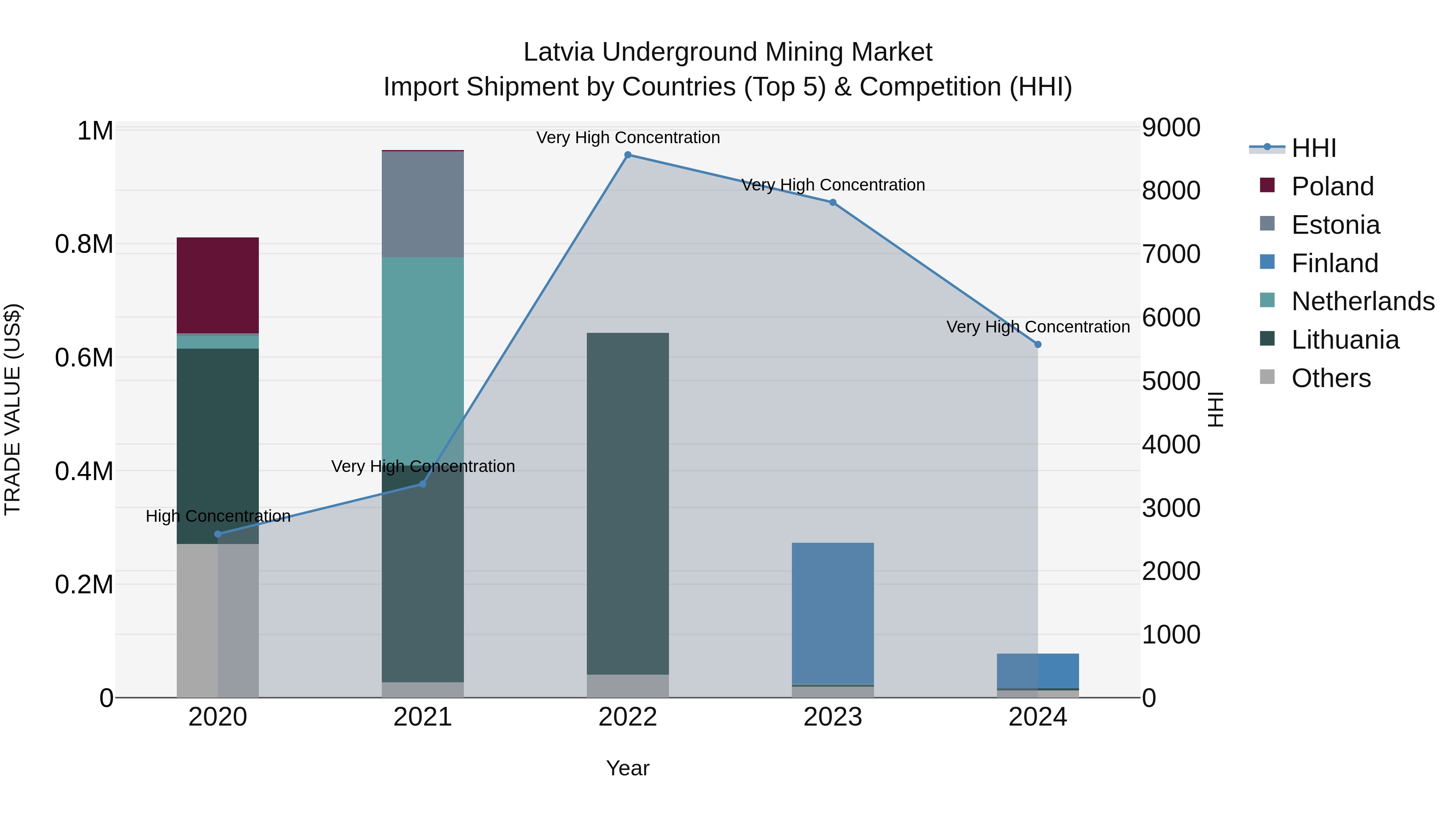The width and height of the screenshot is (1456, 819).
Task: Click 'Very High Concentration' label above 2022 point
Action: tap(628, 138)
